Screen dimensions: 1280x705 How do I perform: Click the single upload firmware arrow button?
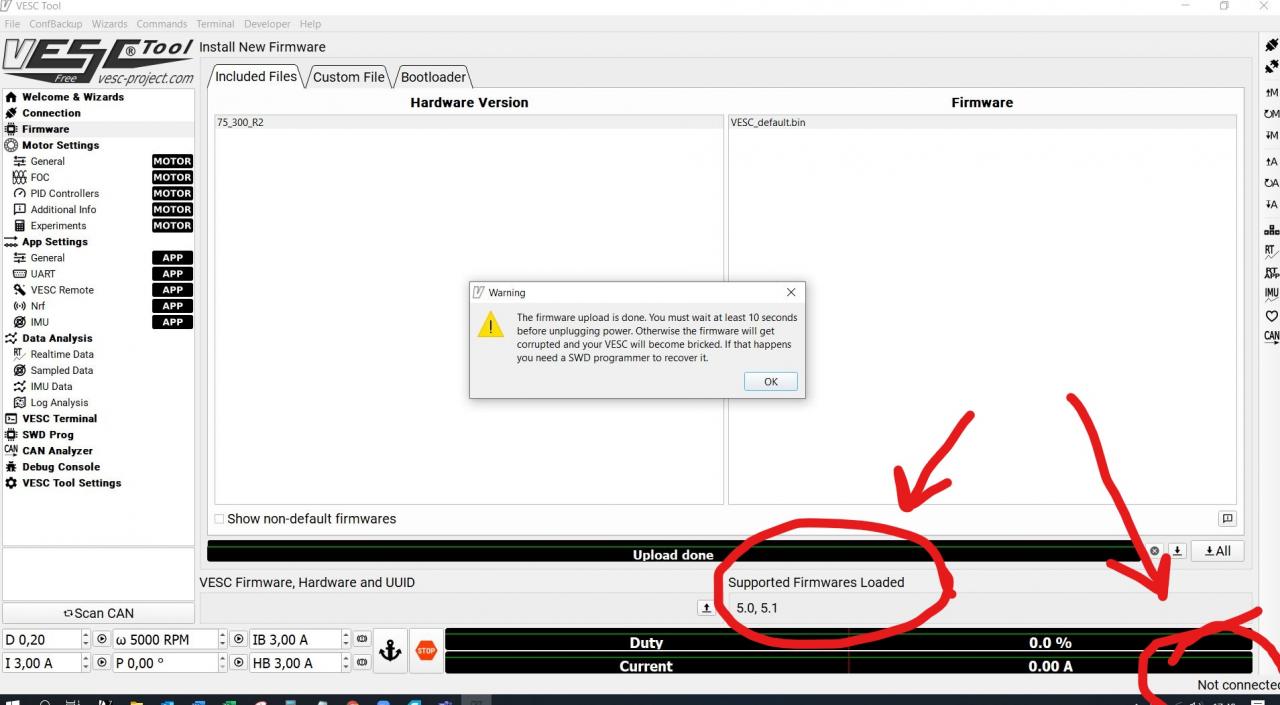(x=1177, y=551)
